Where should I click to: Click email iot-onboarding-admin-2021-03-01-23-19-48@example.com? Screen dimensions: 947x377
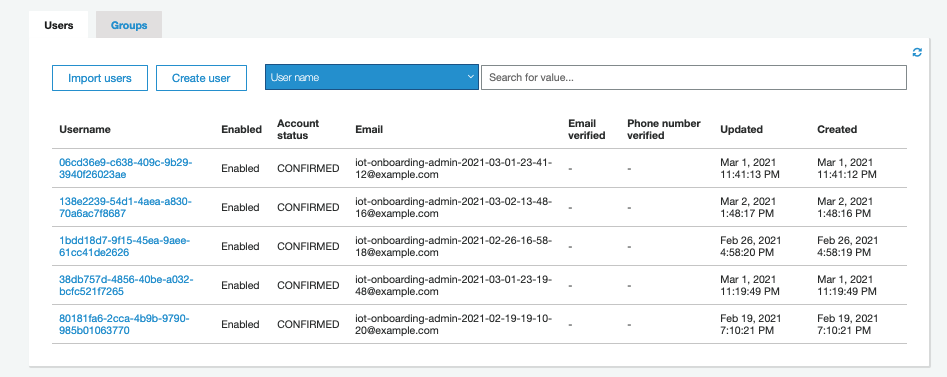pyautogui.click(x=454, y=285)
